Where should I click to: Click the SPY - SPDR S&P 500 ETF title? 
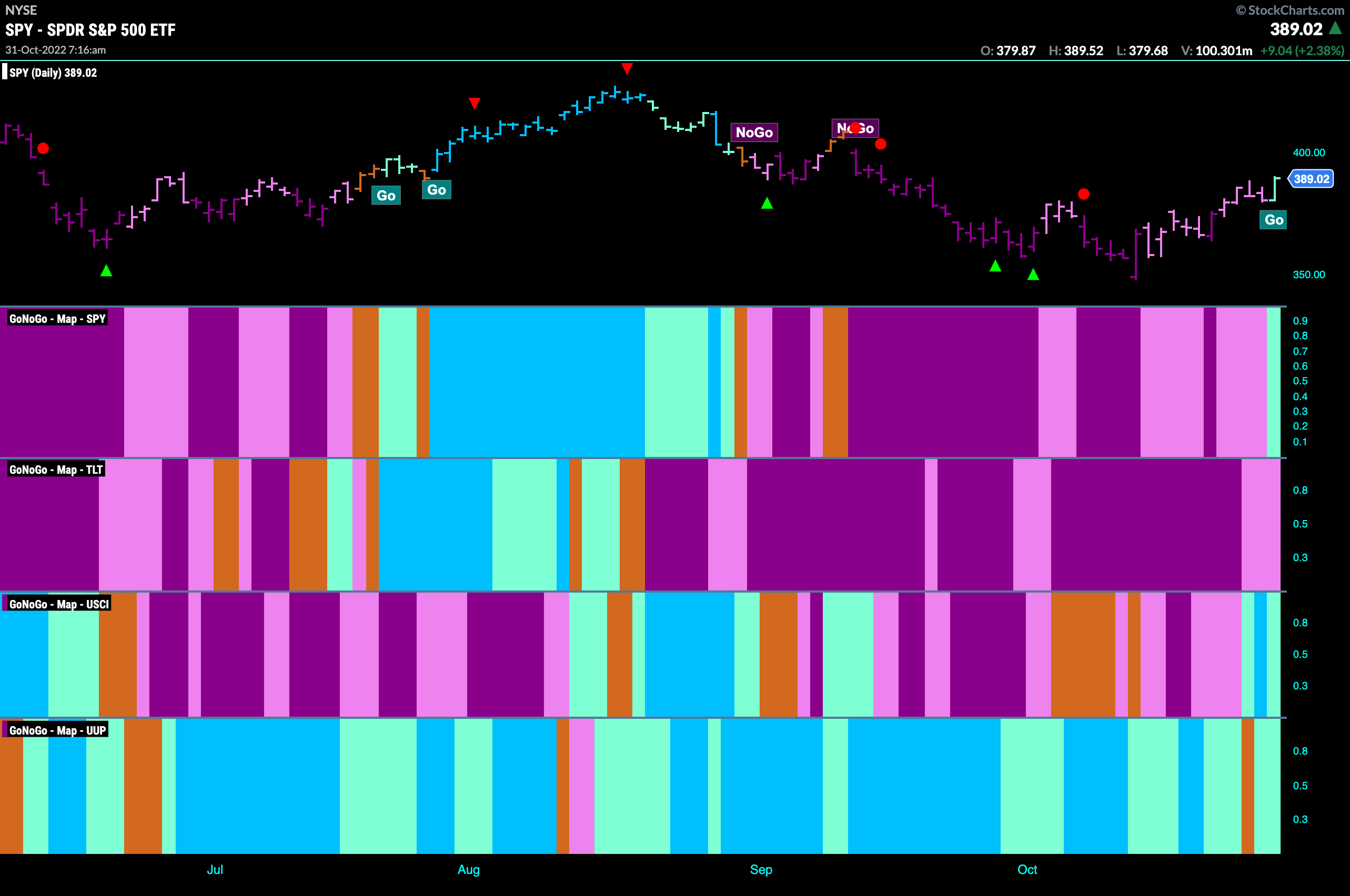[x=90, y=30]
